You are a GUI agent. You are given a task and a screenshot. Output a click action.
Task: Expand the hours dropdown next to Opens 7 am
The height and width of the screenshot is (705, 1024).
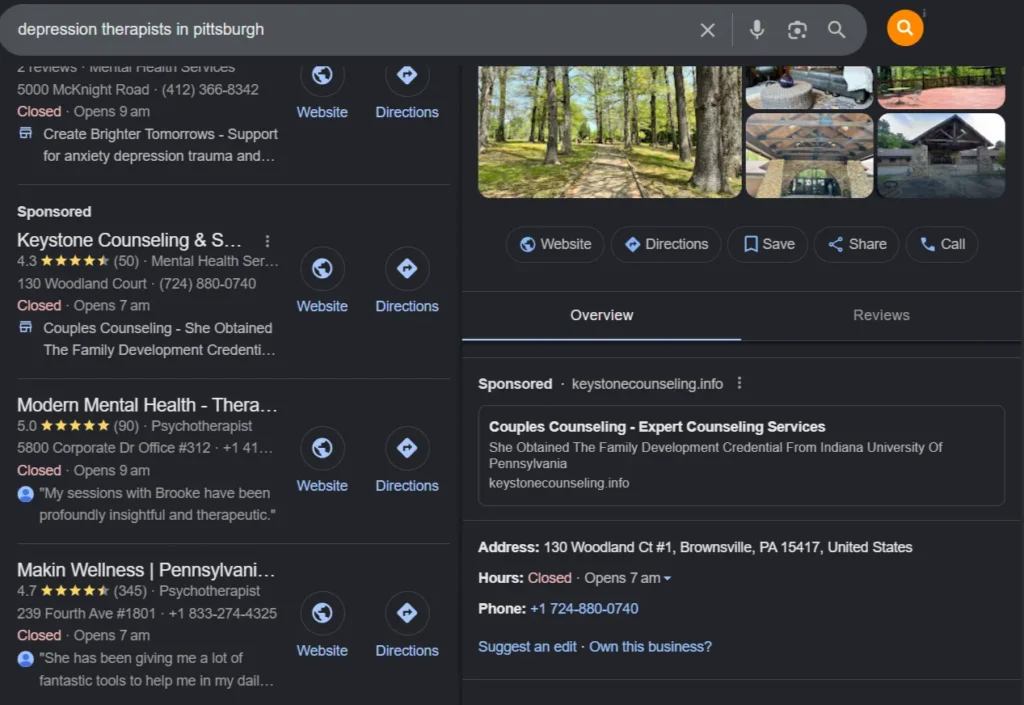coord(667,578)
